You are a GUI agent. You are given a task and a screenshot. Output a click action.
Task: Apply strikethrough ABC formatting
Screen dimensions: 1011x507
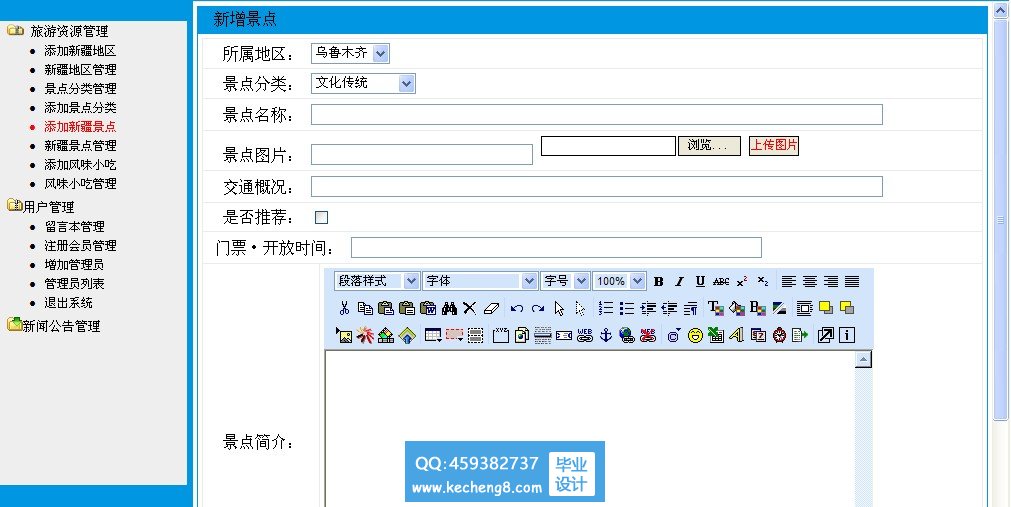coord(721,281)
